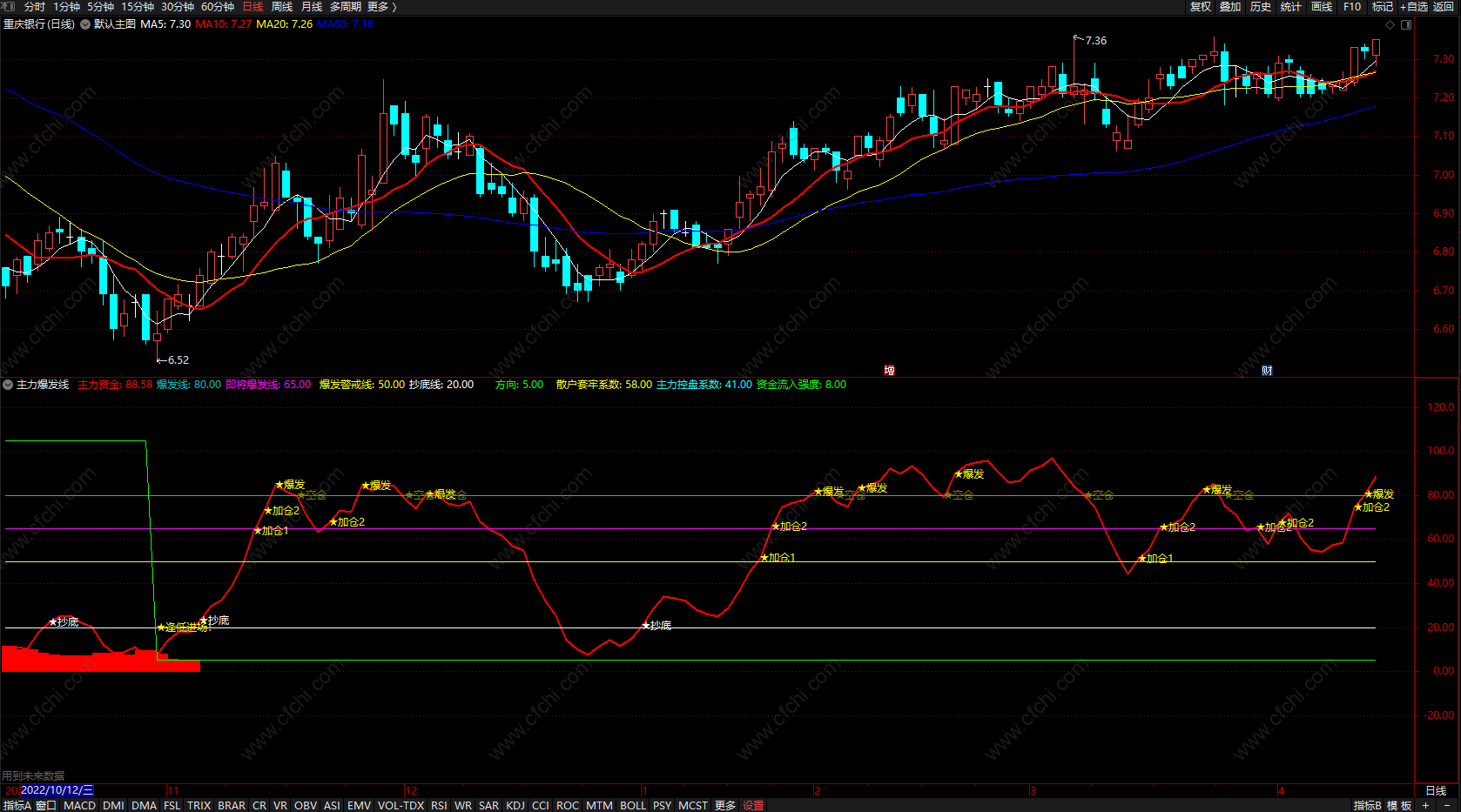Switch sub-chart to BOLL indicator
The width and height of the screenshot is (1461, 812).
click(x=633, y=806)
